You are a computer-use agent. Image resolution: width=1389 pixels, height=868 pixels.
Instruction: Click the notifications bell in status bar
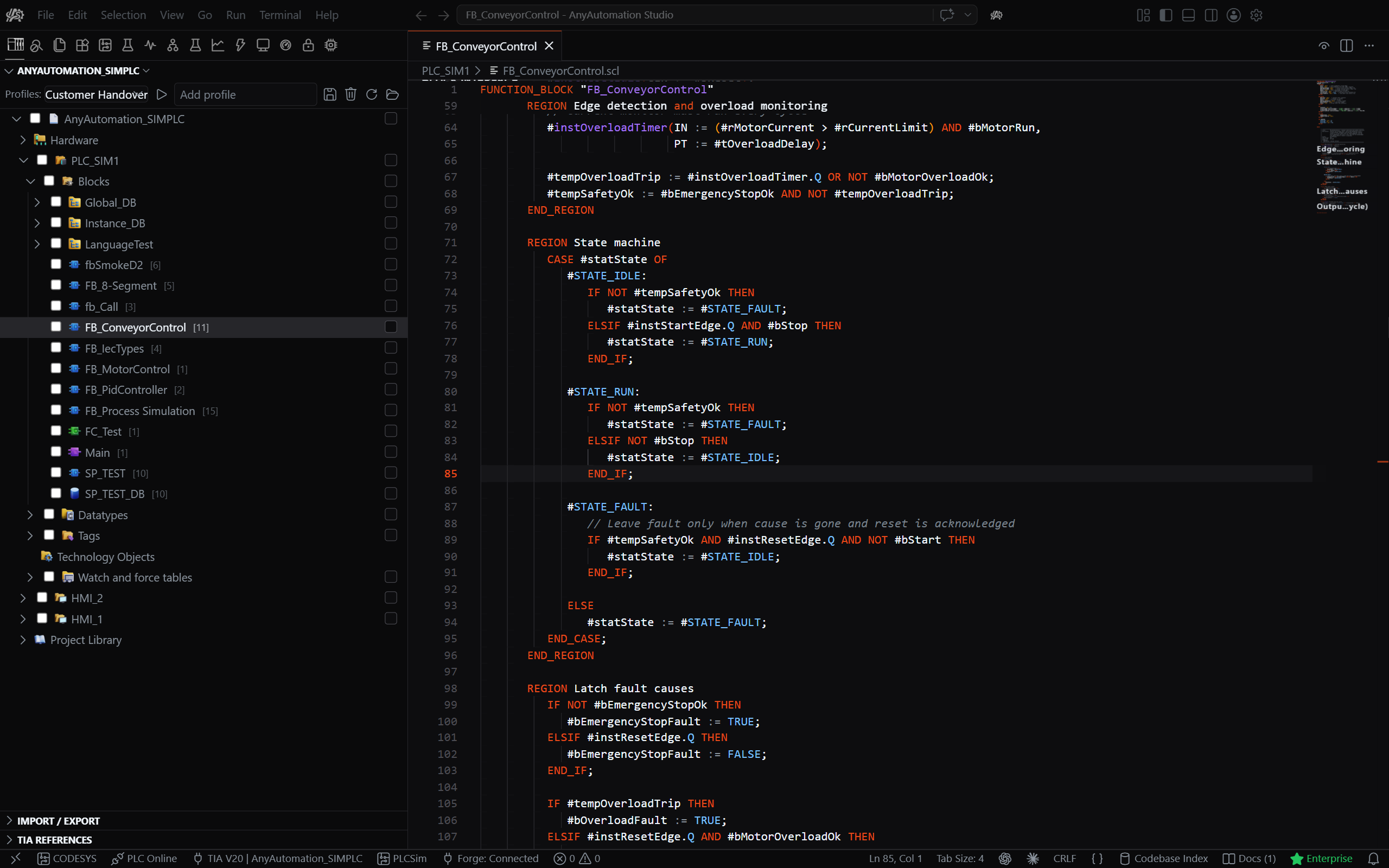click(1373, 858)
